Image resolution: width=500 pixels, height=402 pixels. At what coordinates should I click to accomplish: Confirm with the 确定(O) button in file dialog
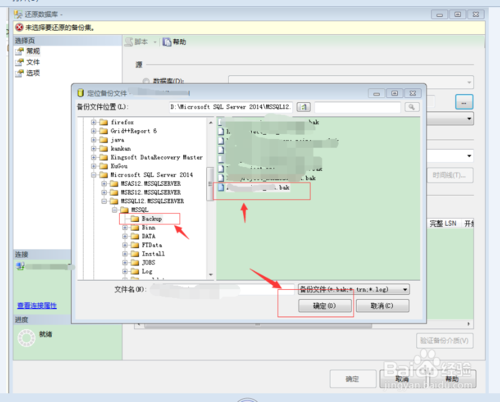(x=325, y=306)
